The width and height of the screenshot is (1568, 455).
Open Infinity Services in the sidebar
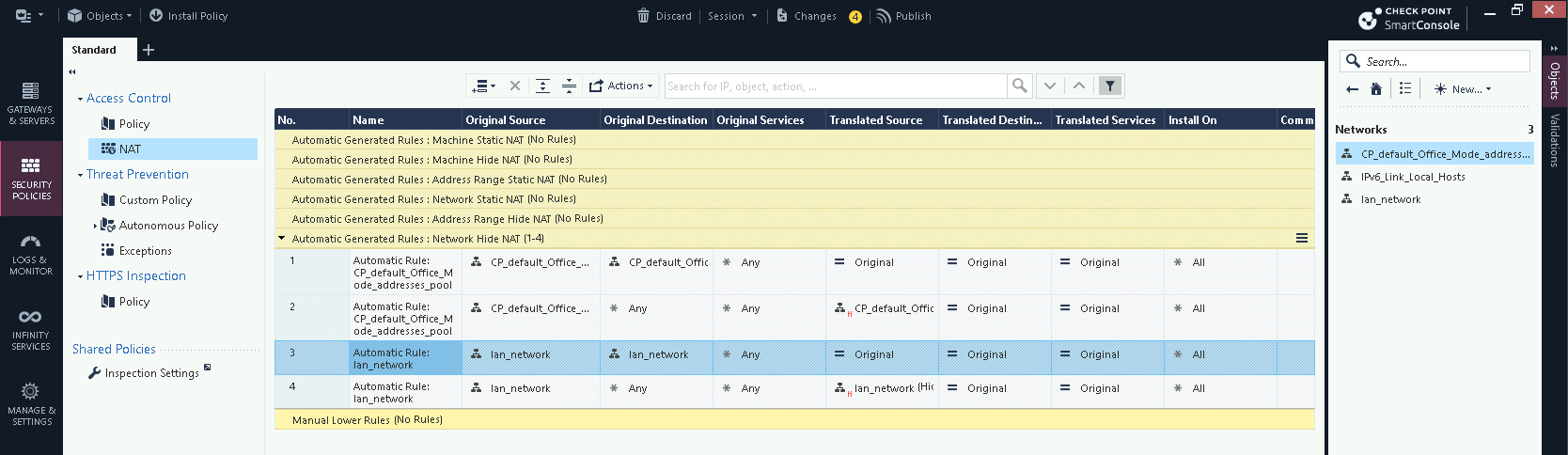point(31,329)
